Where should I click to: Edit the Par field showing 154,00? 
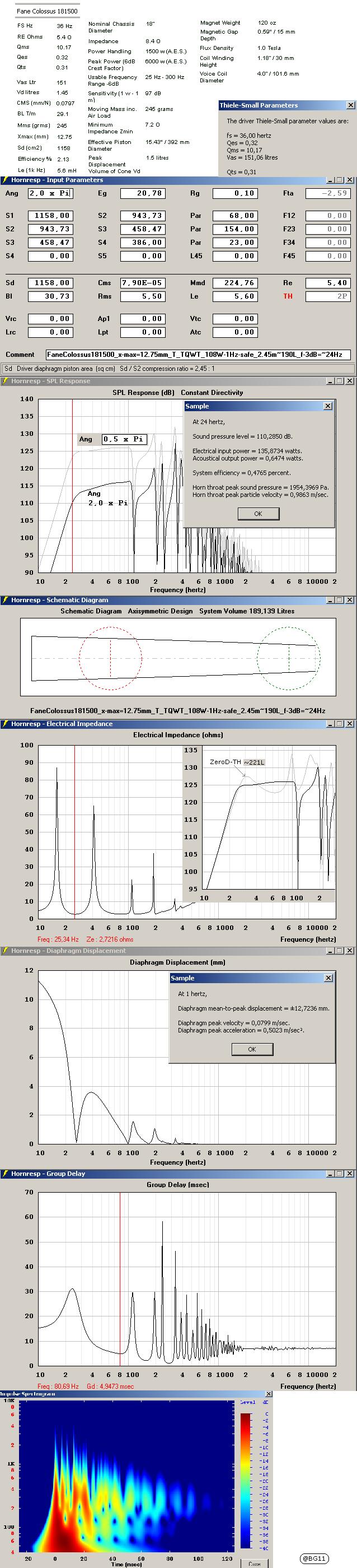pos(235,229)
